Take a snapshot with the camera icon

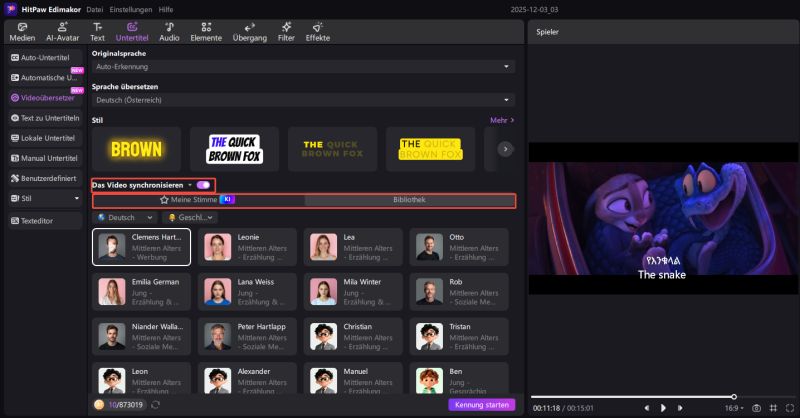755,408
